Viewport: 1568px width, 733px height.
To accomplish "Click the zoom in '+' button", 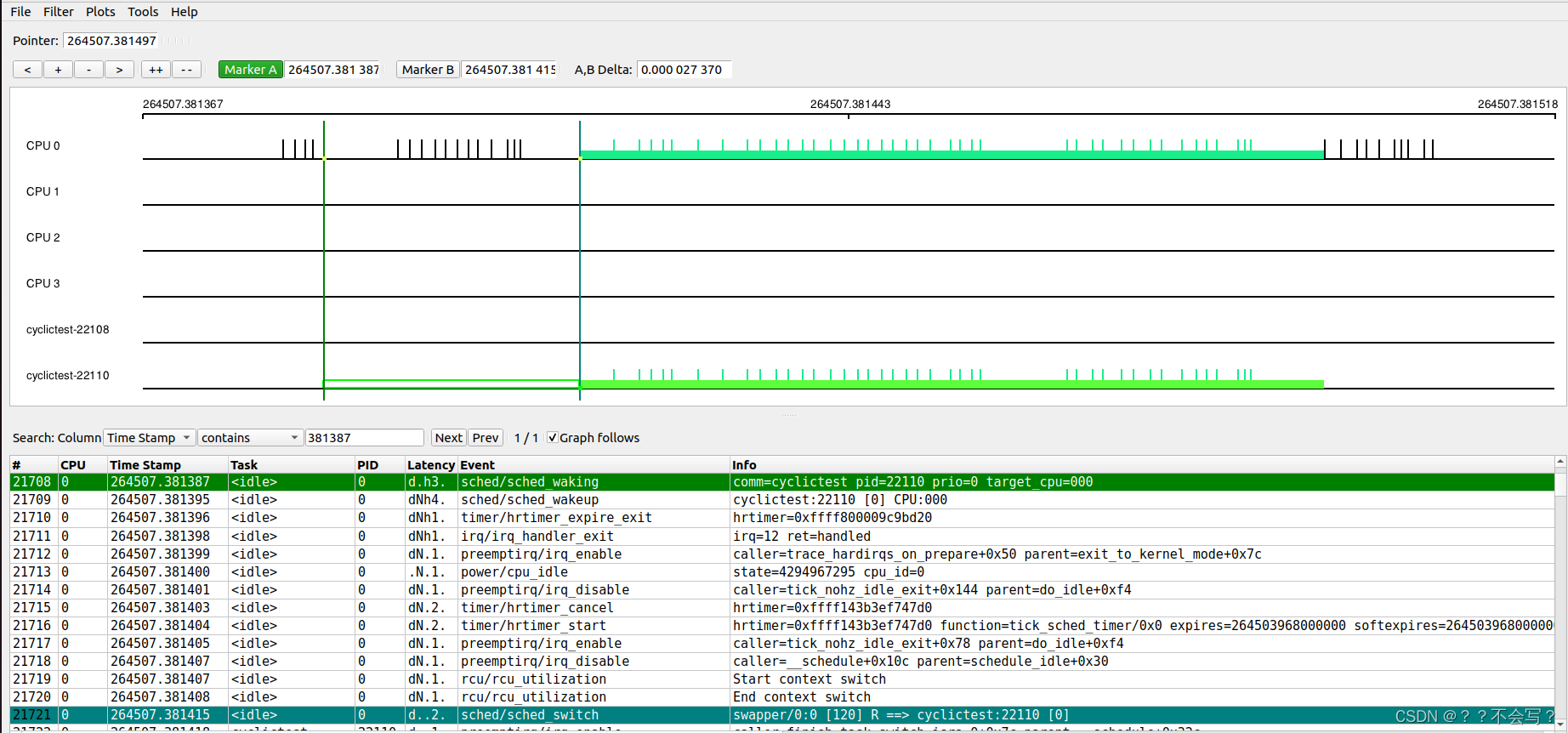I will [58, 70].
